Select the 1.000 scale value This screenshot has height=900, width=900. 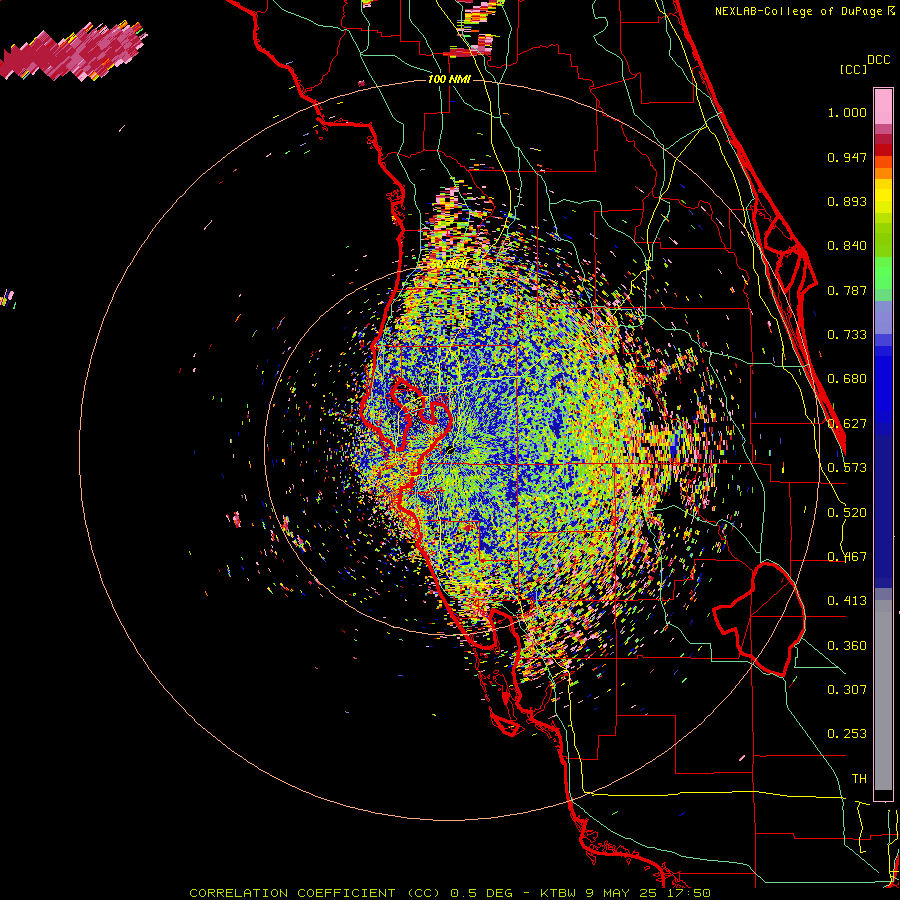point(847,112)
